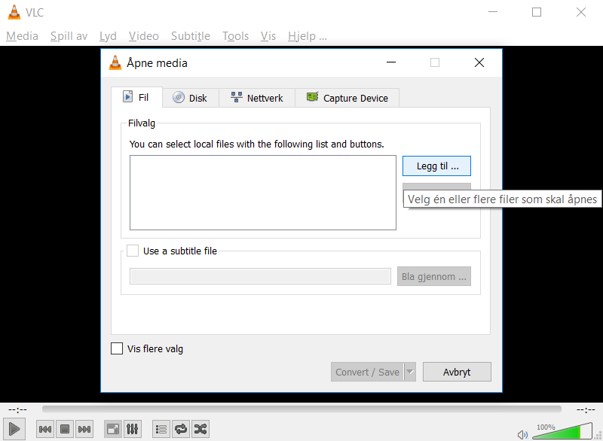Minimize the Åpne media dialog
The width and height of the screenshot is (603, 441).
[x=391, y=62]
